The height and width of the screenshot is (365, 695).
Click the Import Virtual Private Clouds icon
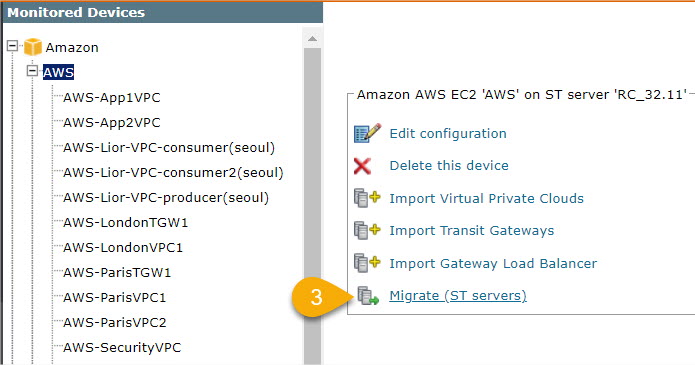click(367, 198)
